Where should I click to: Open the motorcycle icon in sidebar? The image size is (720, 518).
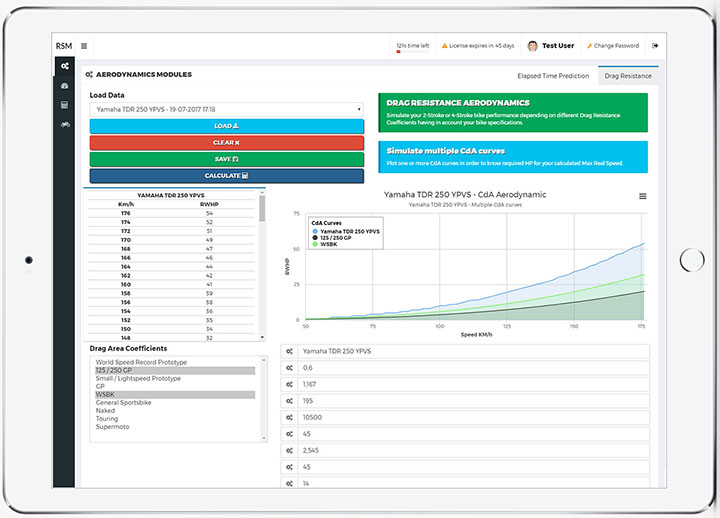coord(65,124)
